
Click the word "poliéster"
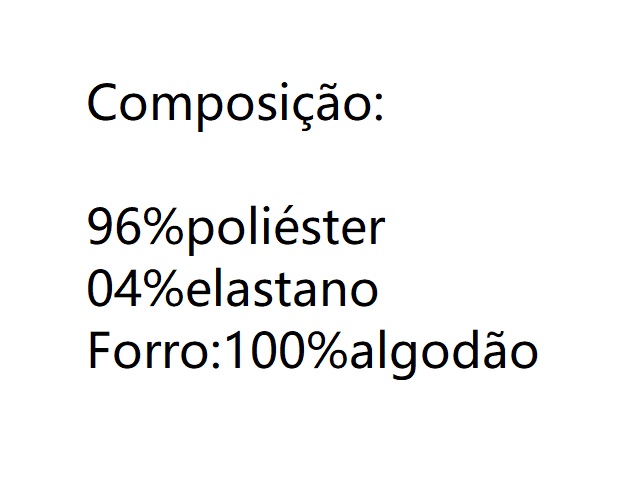[285, 229]
